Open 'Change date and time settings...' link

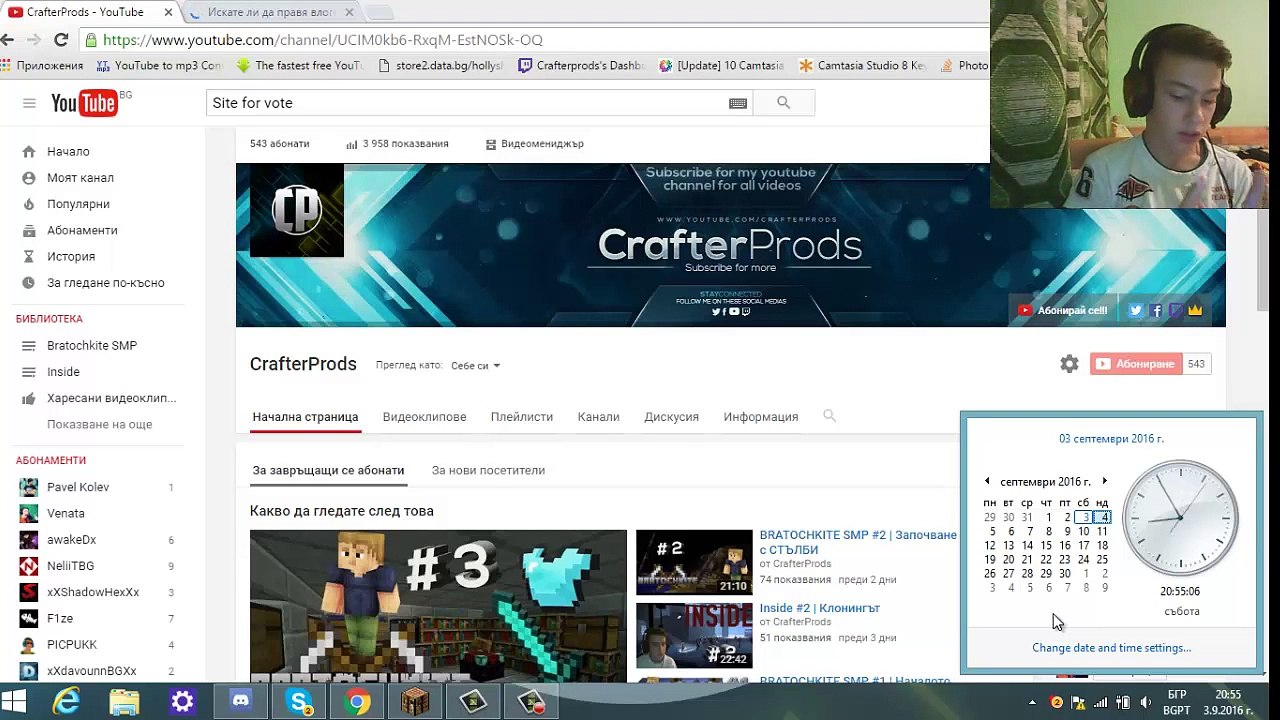click(1111, 648)
